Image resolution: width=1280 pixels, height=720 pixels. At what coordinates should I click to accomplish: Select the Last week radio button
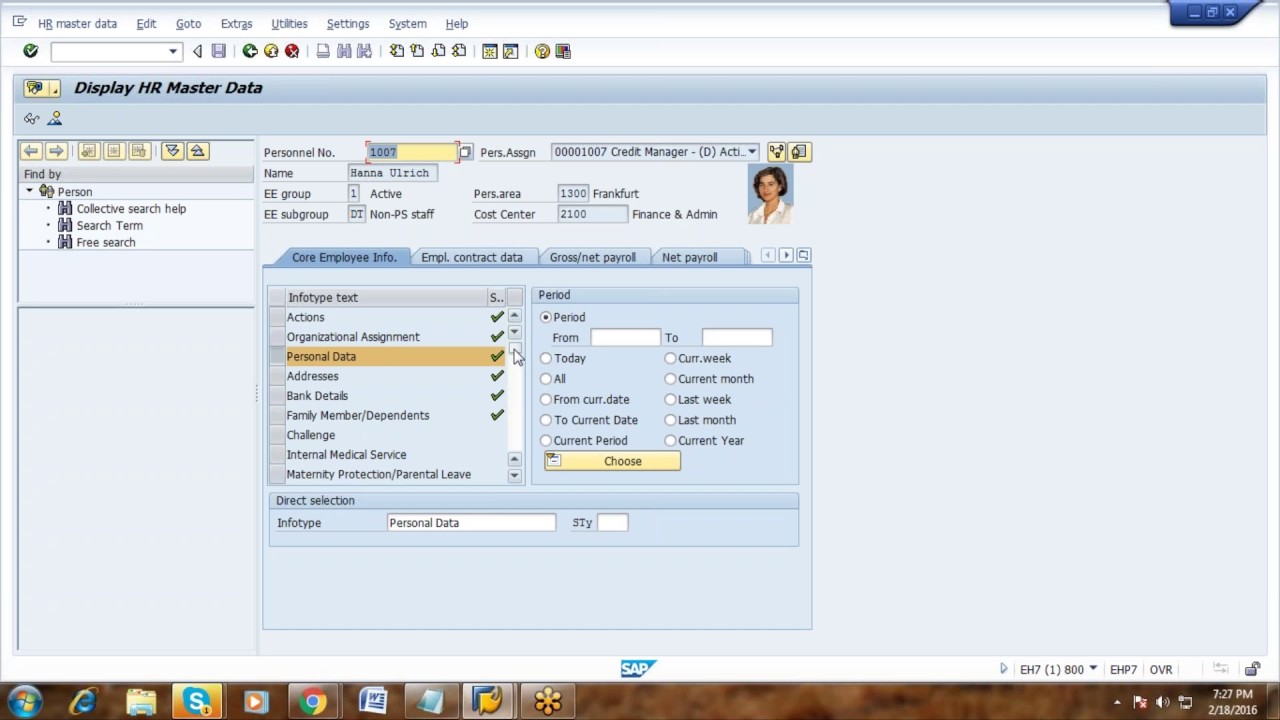tap(670, 399)
